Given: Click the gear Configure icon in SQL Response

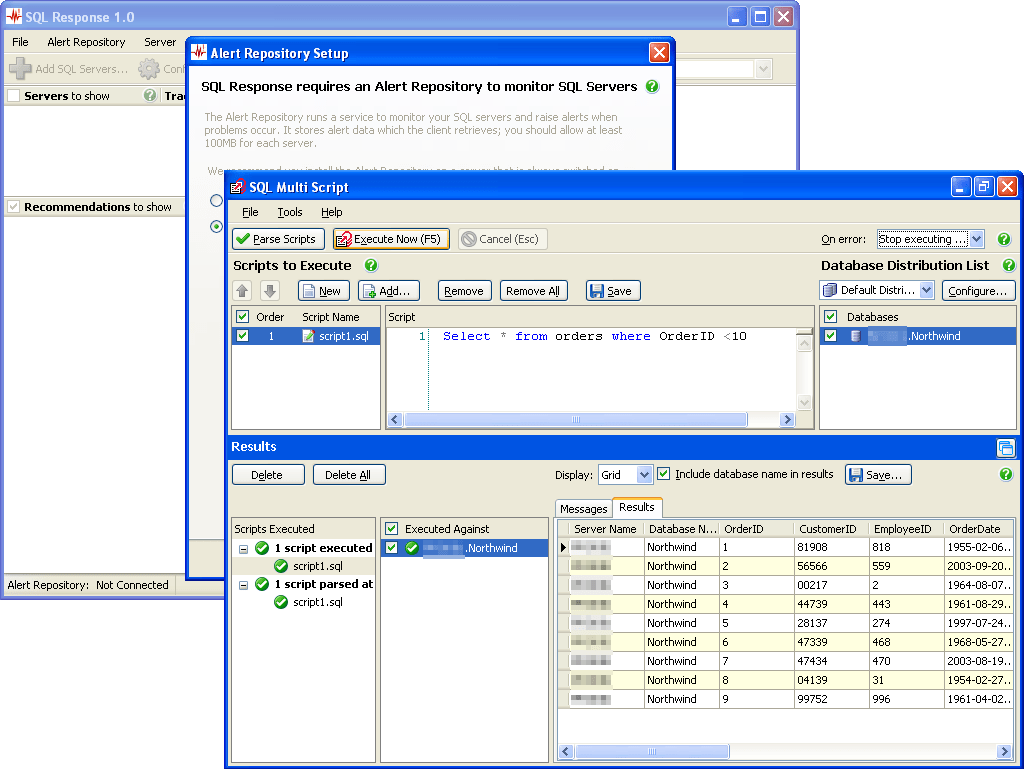Looking at the screenshot, I should [x=149, y=69].
